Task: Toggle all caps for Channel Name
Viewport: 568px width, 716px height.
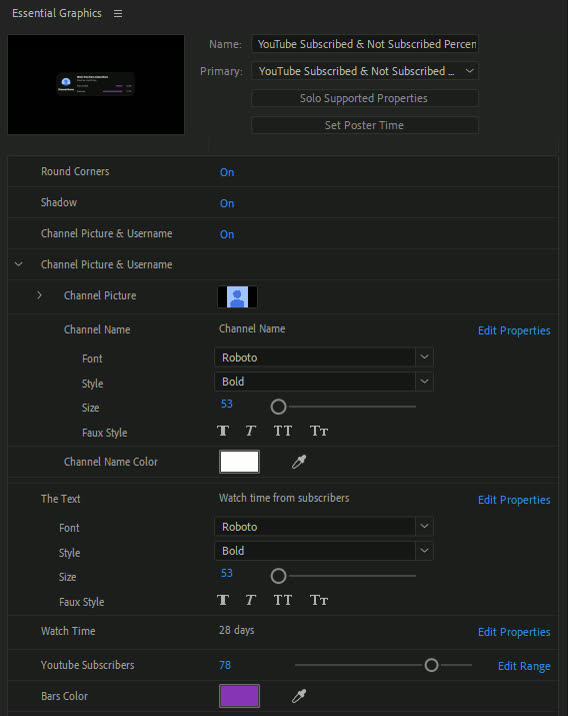Action: pyautogui.click(x=283, y=431)
